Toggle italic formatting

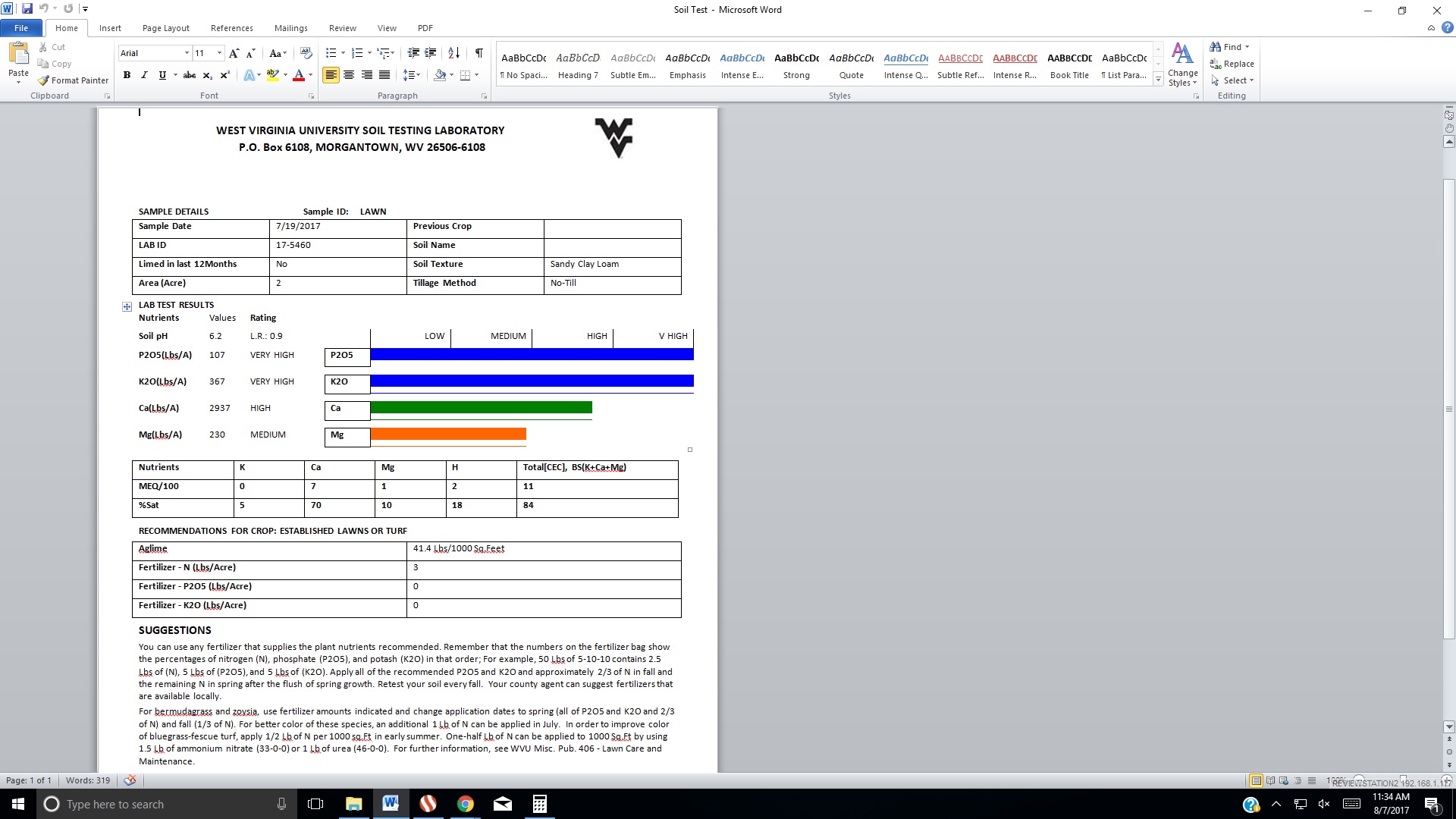pos(144,75)
